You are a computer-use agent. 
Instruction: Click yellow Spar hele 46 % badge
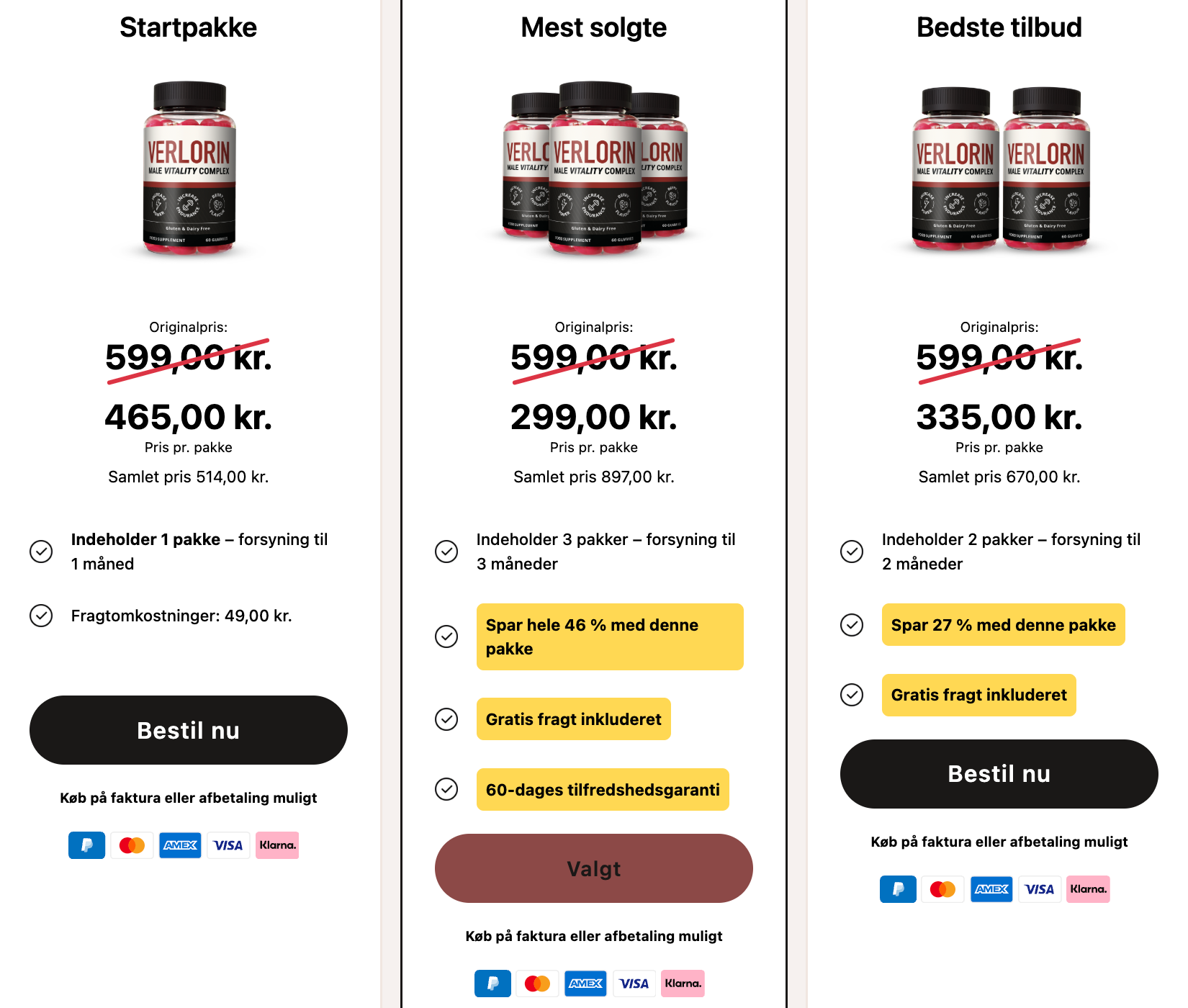pos(609,636)
